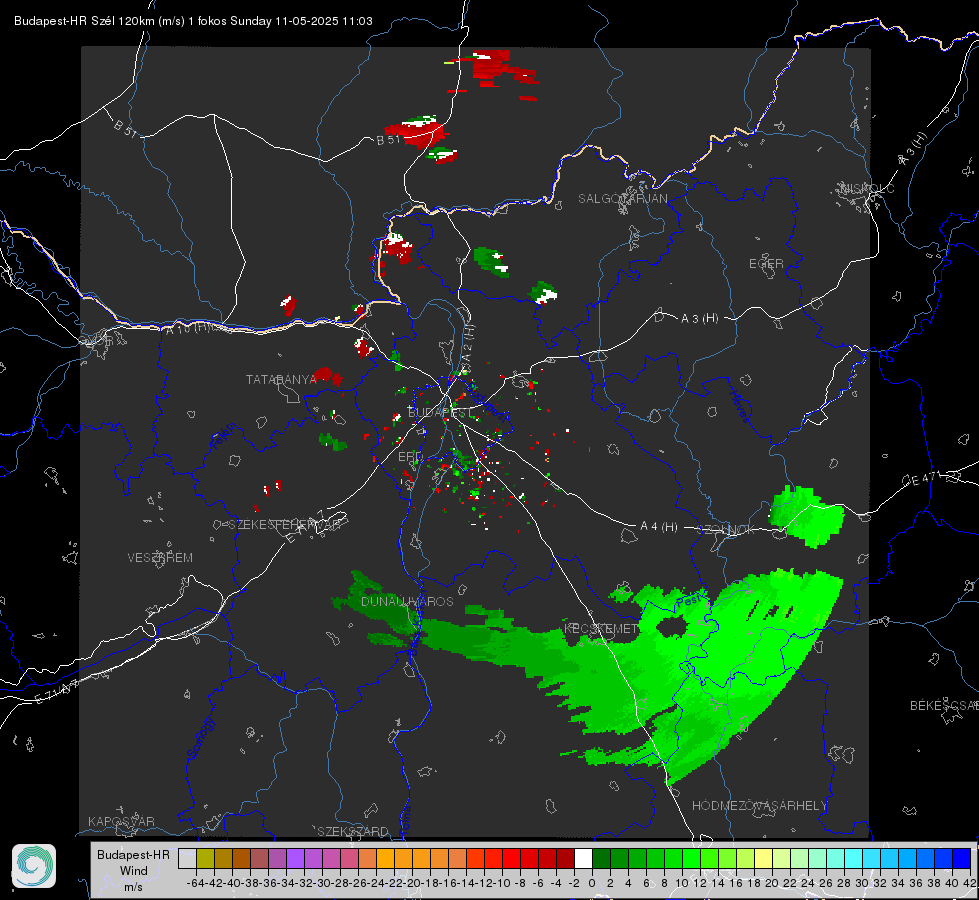The image size is (979, 900).
Task: Select the dark blue swatch between 40 and 42
Action: click(x=962, y=859)
